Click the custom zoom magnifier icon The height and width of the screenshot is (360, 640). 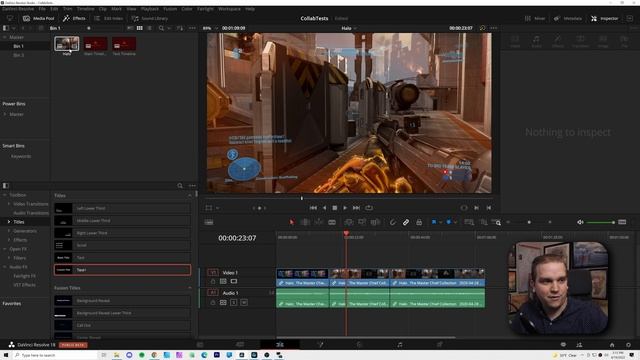[497, 222]
